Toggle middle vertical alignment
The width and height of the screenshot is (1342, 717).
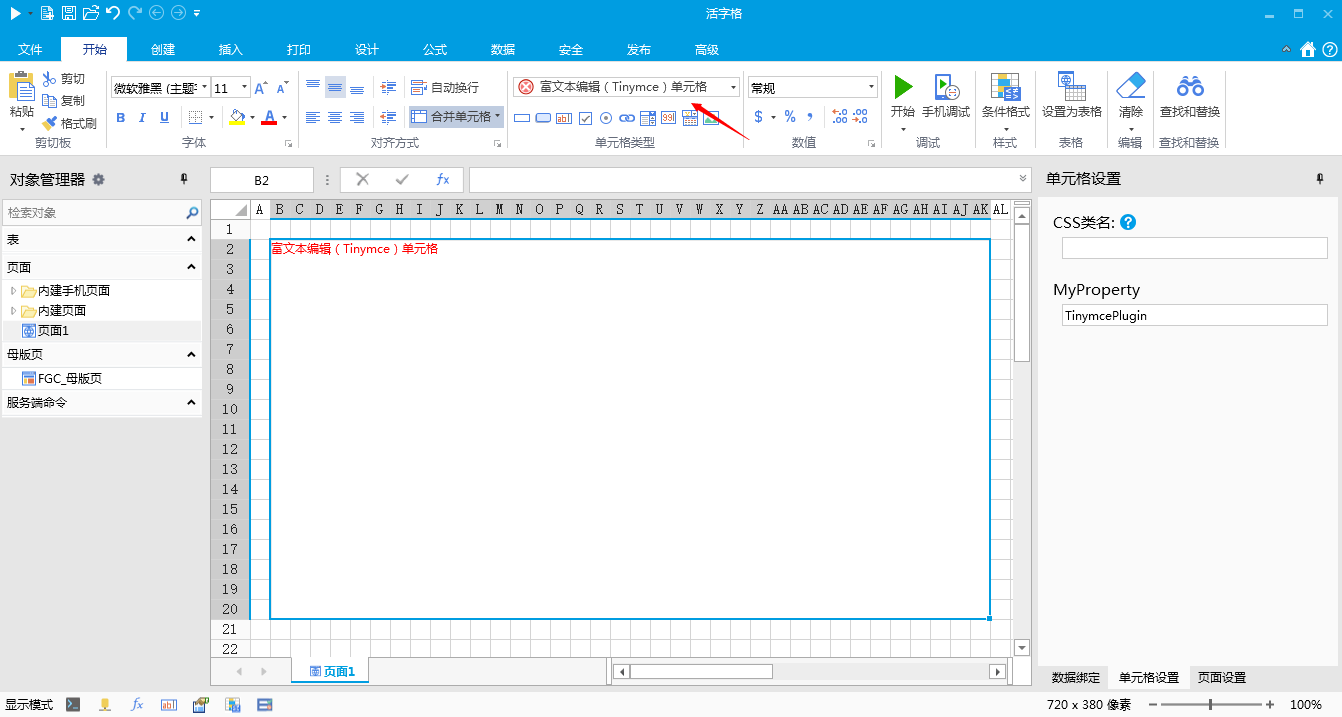335,88
